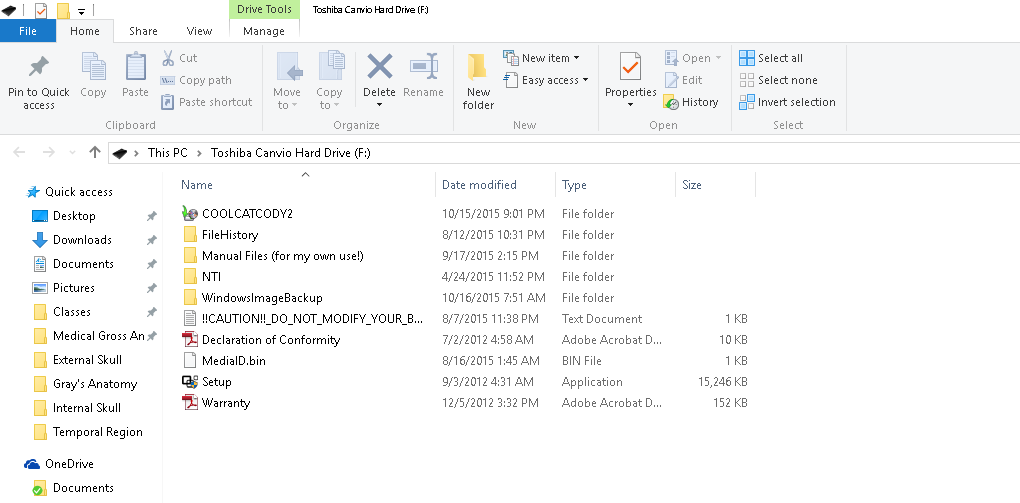
Task: Open the Share ribbon tab
Action: coord(142,31)
